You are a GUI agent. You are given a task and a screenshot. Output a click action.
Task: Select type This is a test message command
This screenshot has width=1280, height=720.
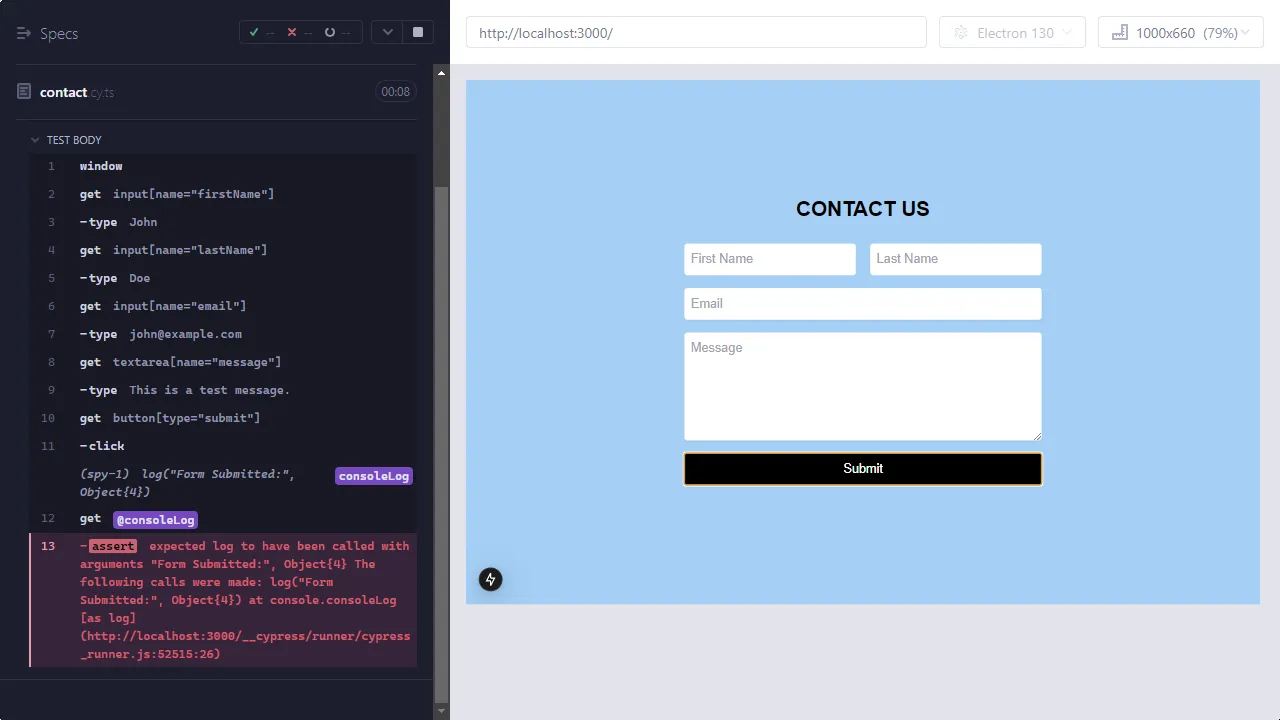tap(224, 390)
